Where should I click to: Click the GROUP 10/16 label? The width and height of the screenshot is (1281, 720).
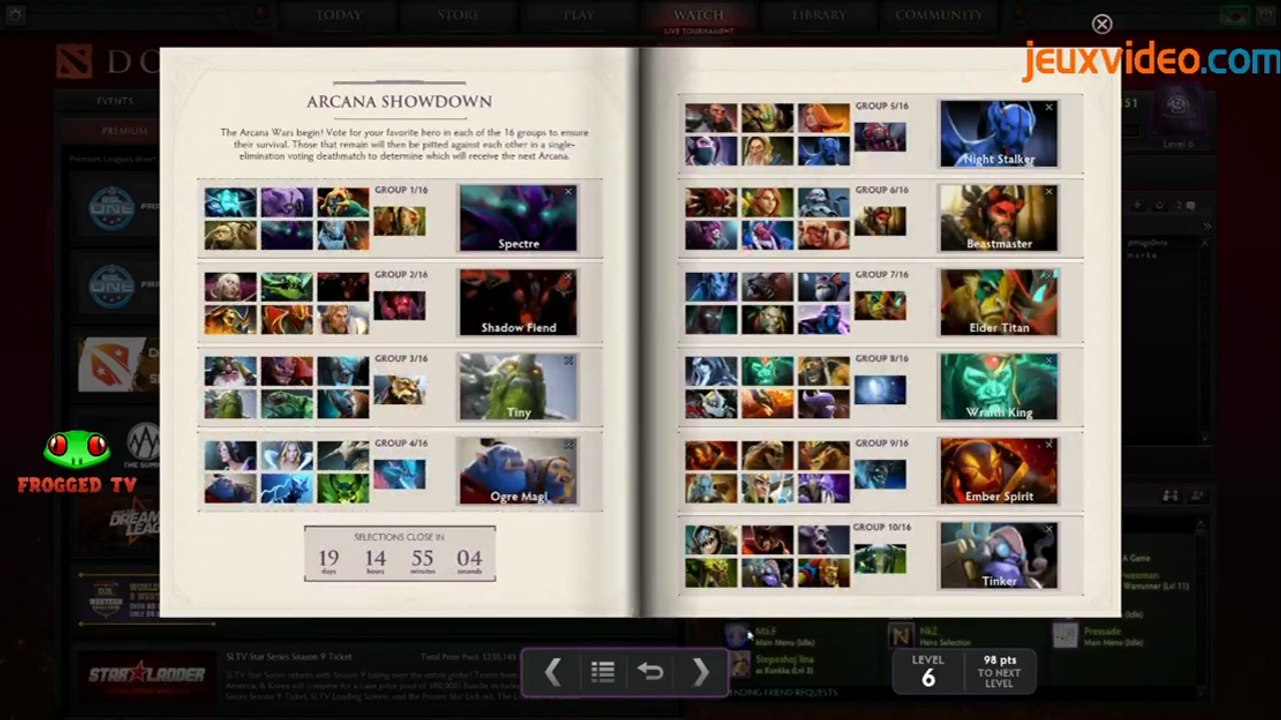[882, 527]
